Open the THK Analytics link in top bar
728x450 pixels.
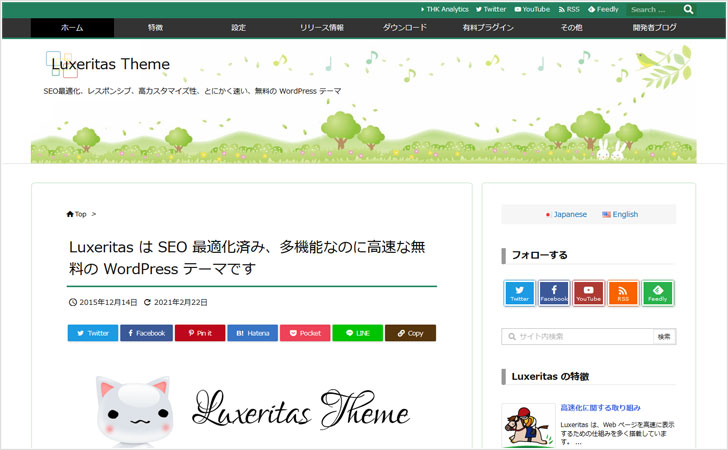tap(444, 9)
